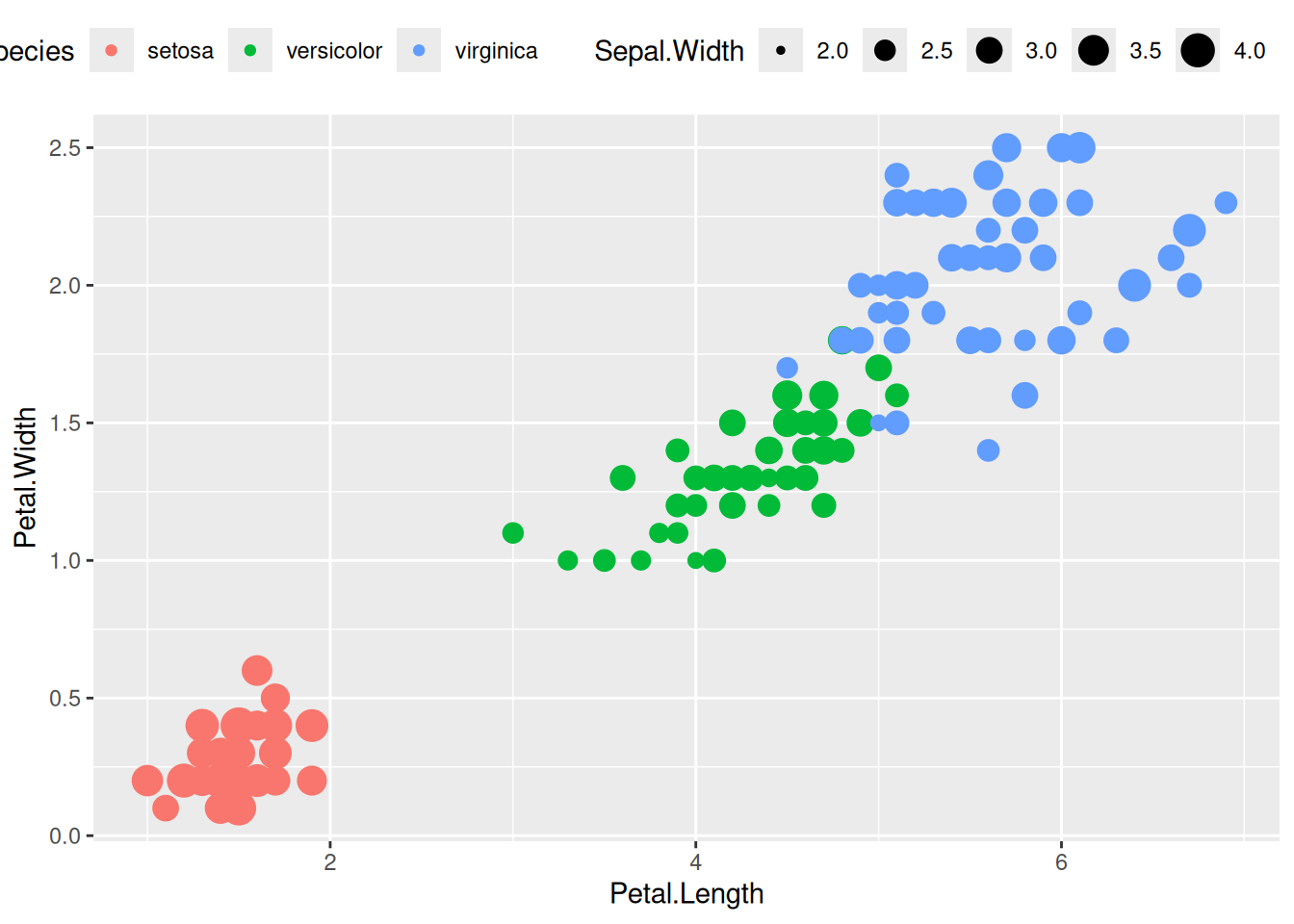This screenshot has height=924, width=1294.
Task: Click the 2.5 tick label on y-axis
Action: coord(65,148)
